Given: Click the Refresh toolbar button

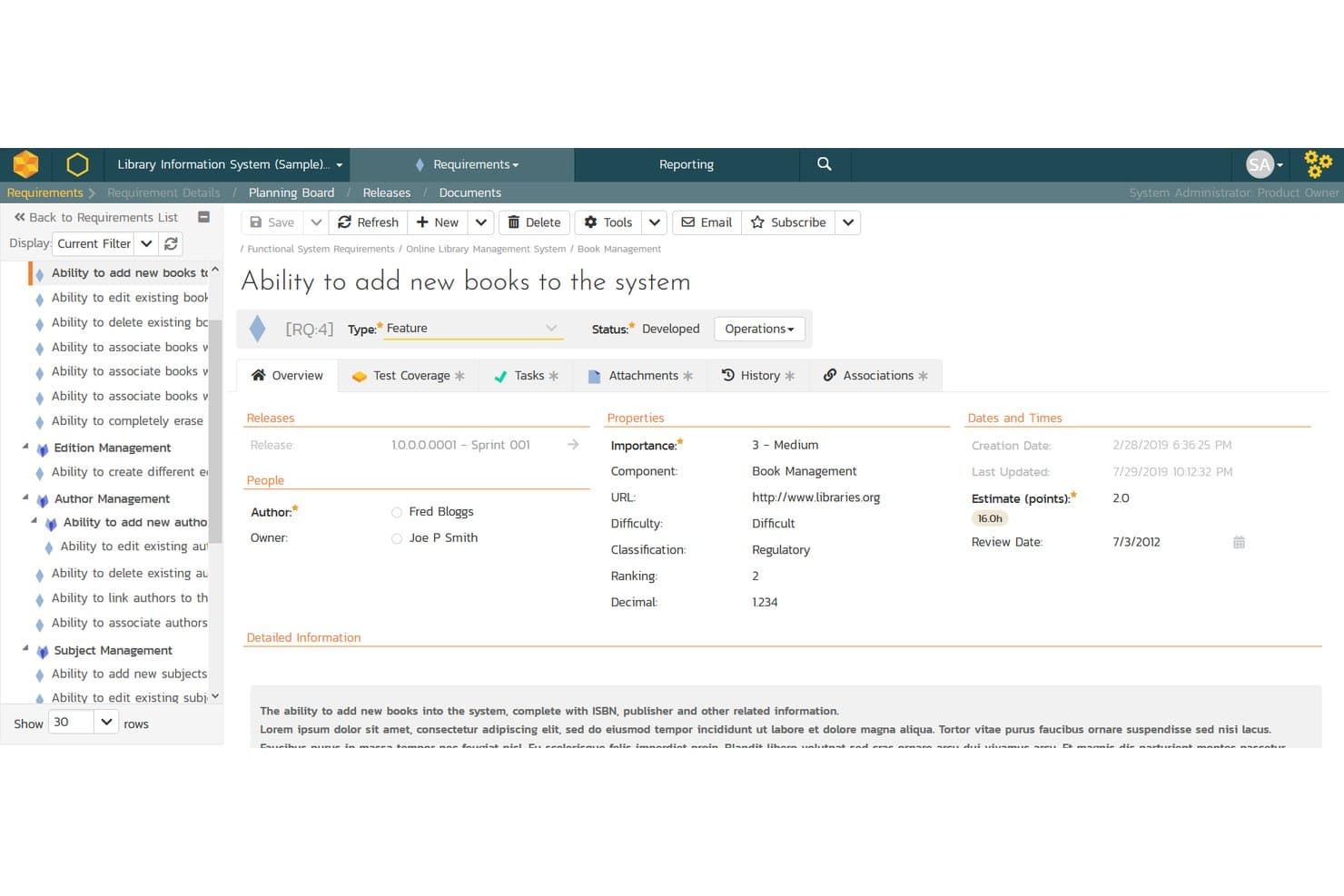Looking at the screenshot, I should tap(368, 222).
